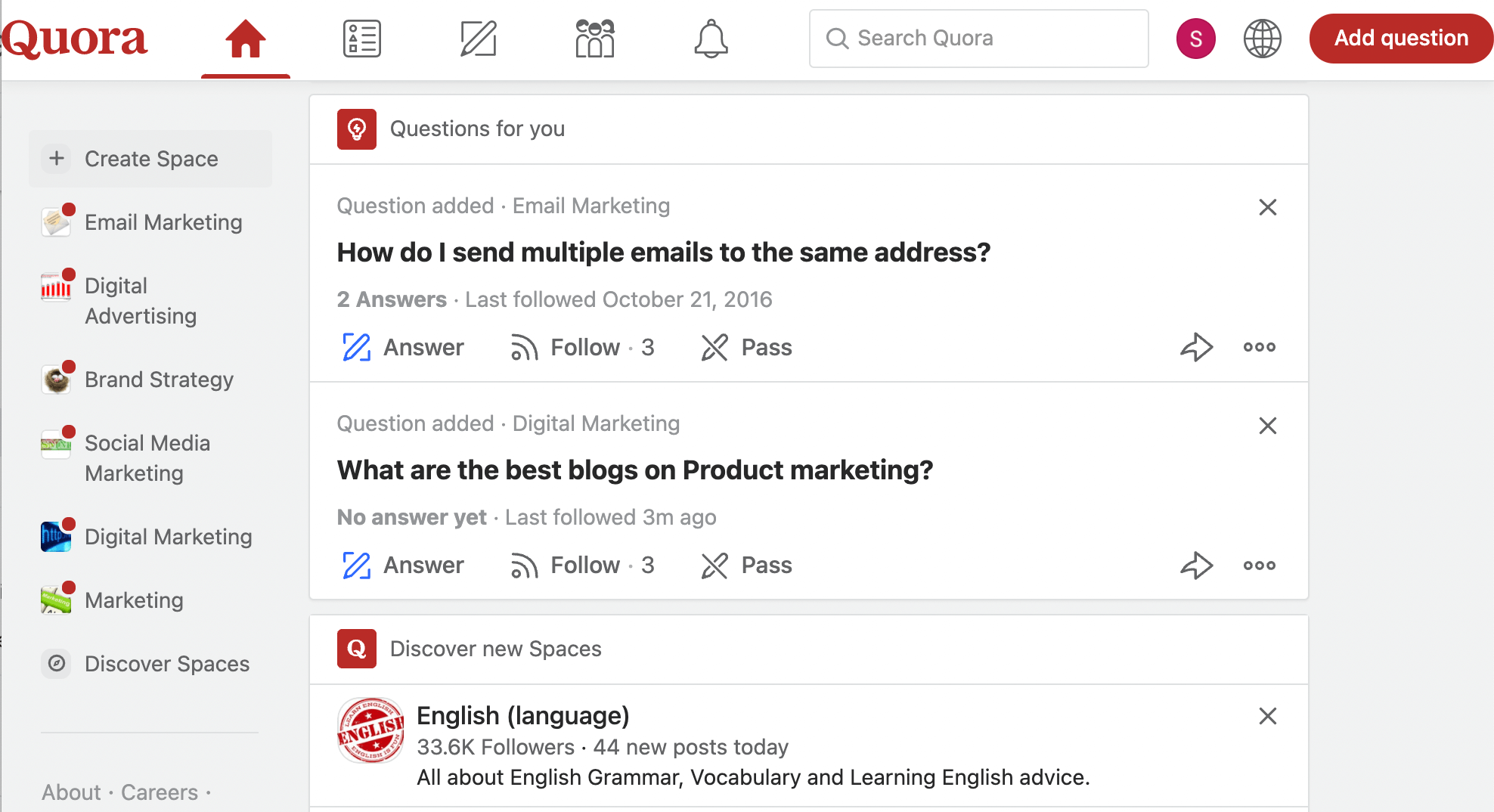Click Digital Marketing topic link in card

point(597,423)
